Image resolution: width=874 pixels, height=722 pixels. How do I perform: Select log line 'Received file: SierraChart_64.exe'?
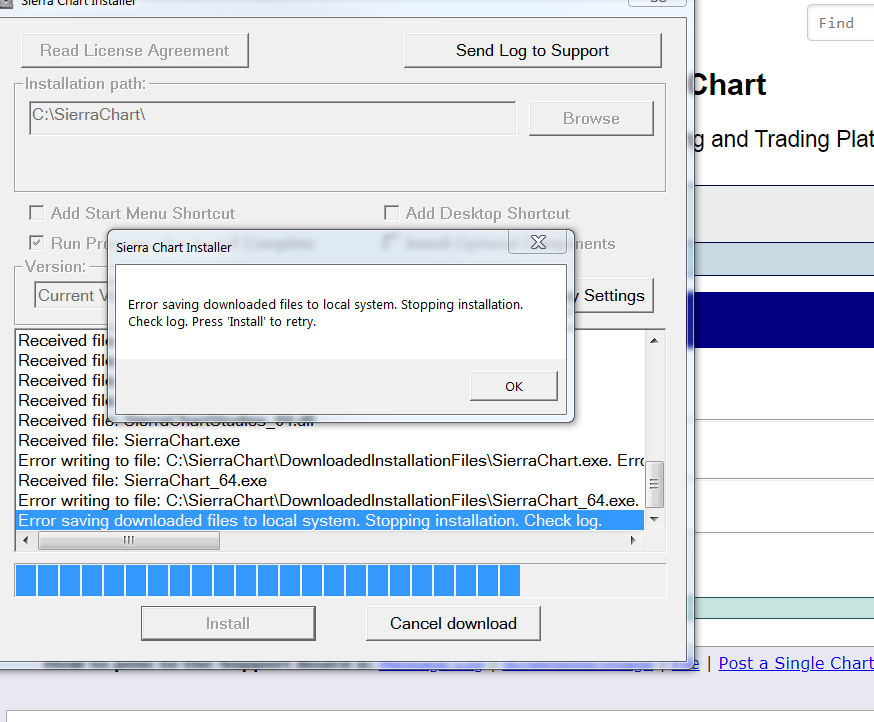tap(330, 481)
